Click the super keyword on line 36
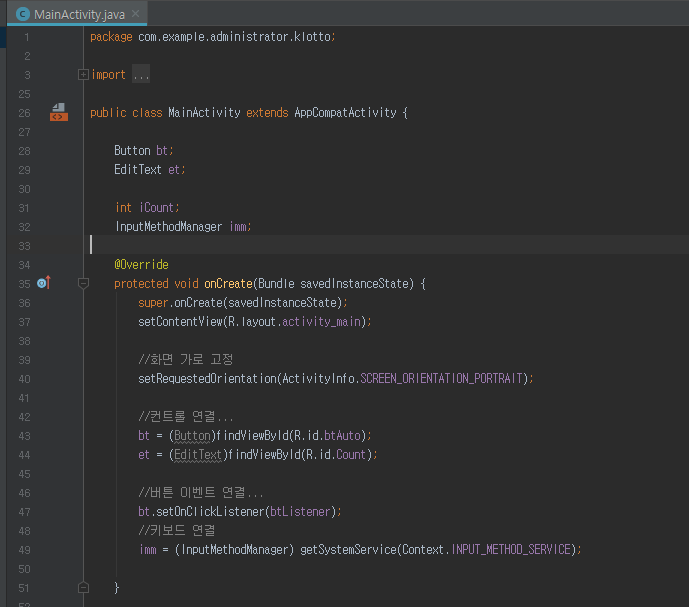Image resolution: width=689 pixels, height=607 pixels. click(153, 303)
